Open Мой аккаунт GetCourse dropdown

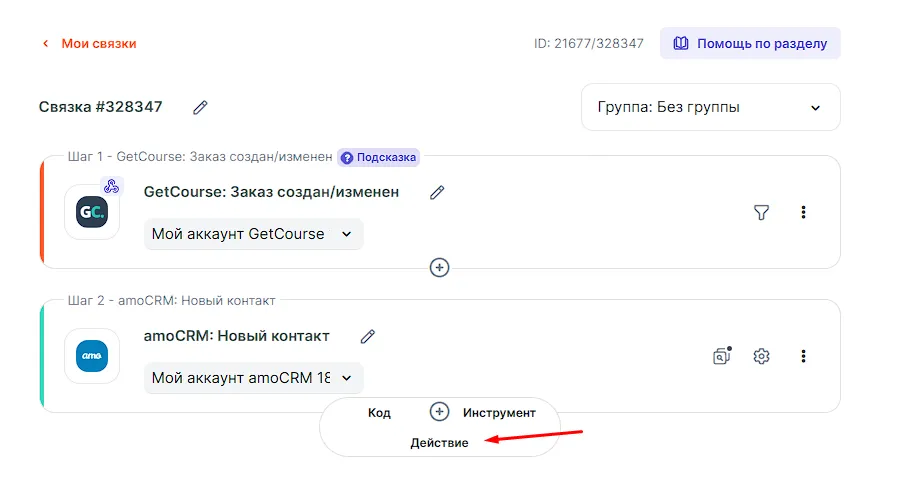point(253,234)
